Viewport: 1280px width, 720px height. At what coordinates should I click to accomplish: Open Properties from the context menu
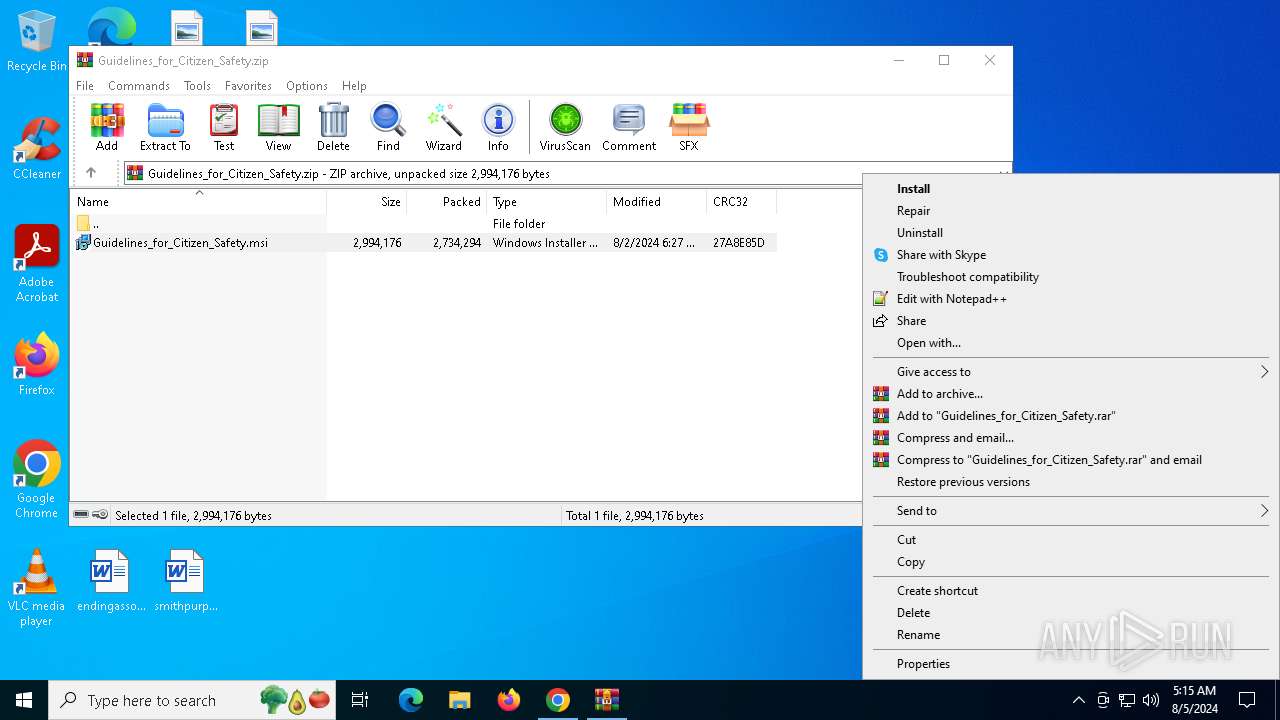(x=1070, y=664)
